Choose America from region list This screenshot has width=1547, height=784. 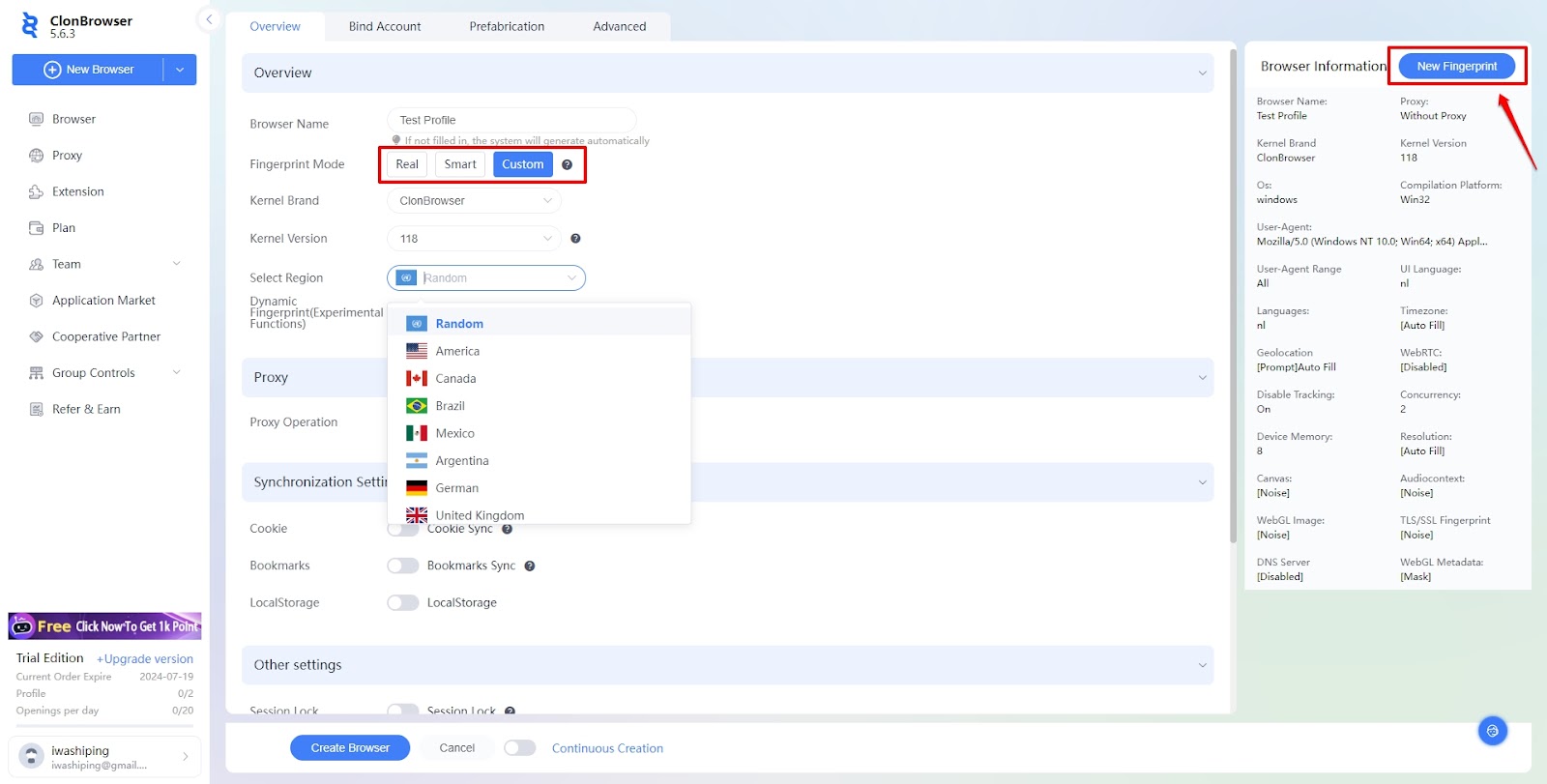540,351
